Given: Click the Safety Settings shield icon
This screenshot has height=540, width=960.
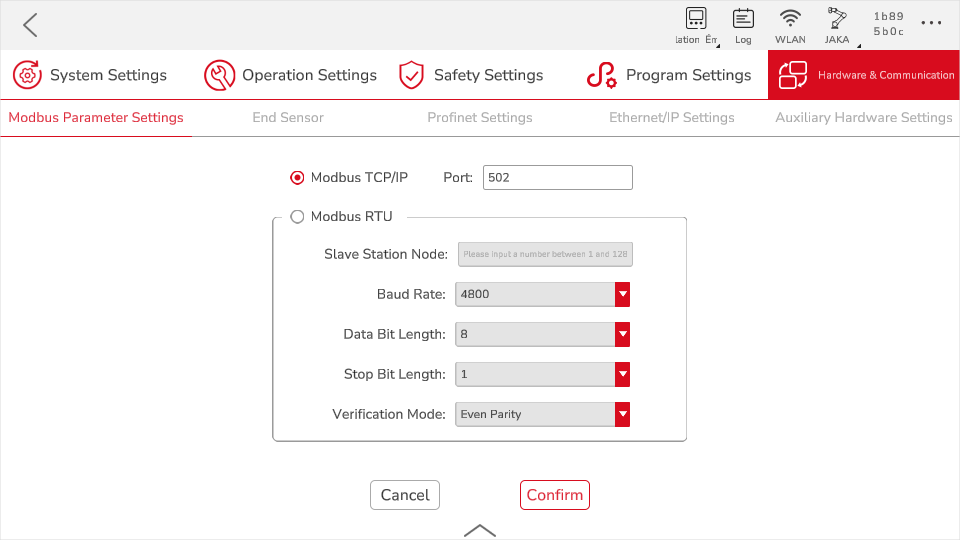Looking at the screenshot, I should 411,75.
